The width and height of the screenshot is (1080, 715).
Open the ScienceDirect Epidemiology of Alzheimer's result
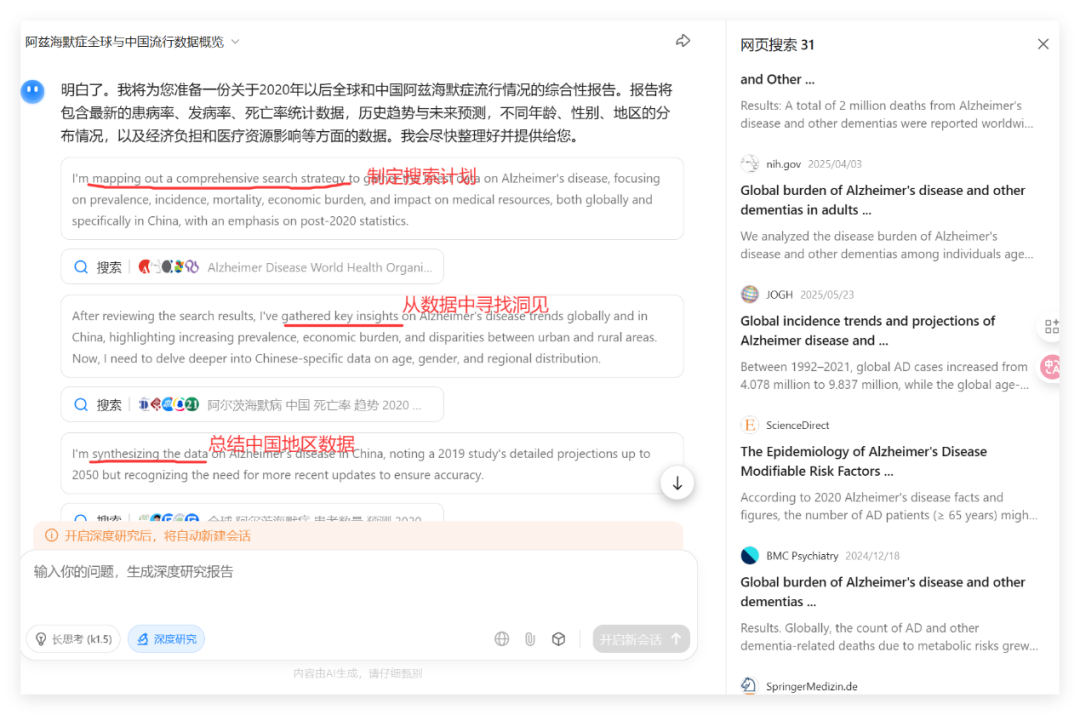(889, 470)
